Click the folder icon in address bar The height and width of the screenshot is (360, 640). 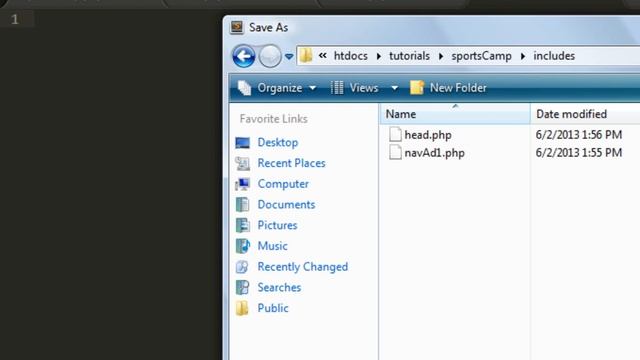coord(306,56)
